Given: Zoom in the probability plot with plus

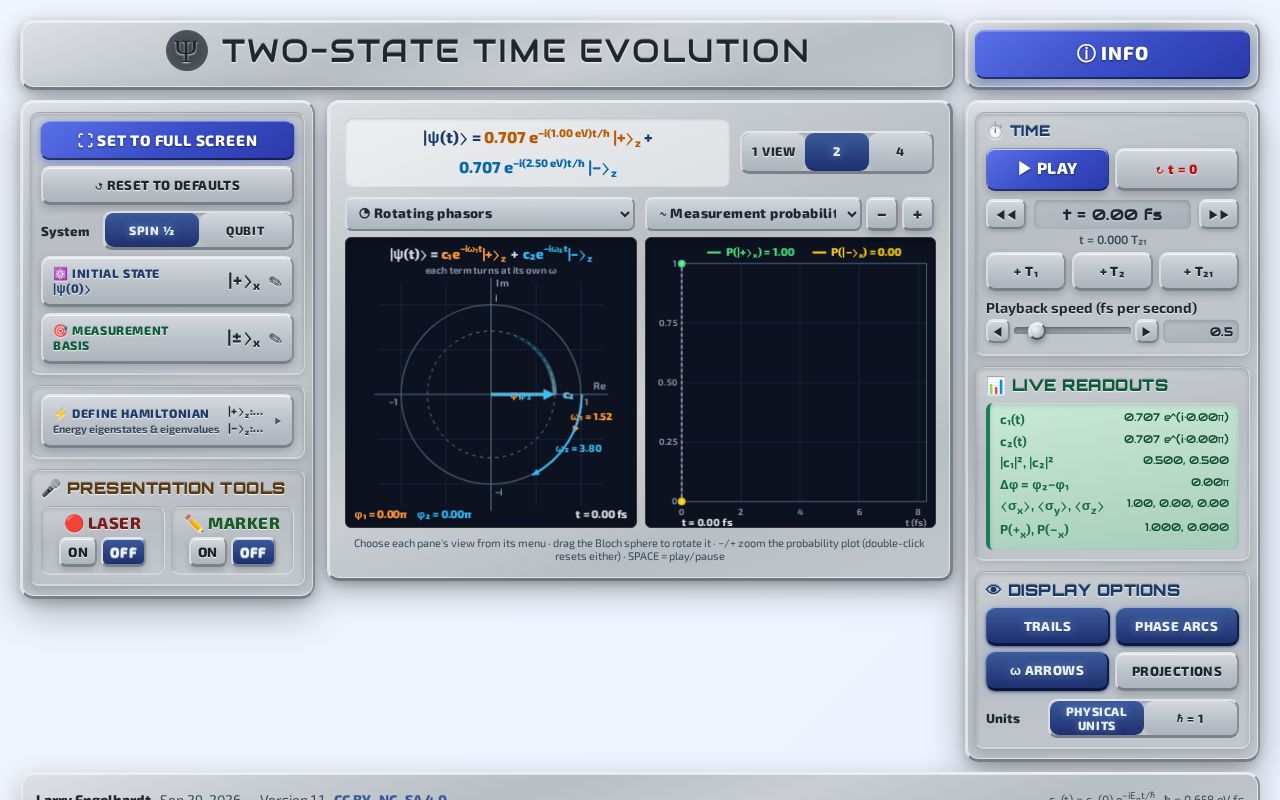Looking at the screenshot, I should click(x=918, y=213).
